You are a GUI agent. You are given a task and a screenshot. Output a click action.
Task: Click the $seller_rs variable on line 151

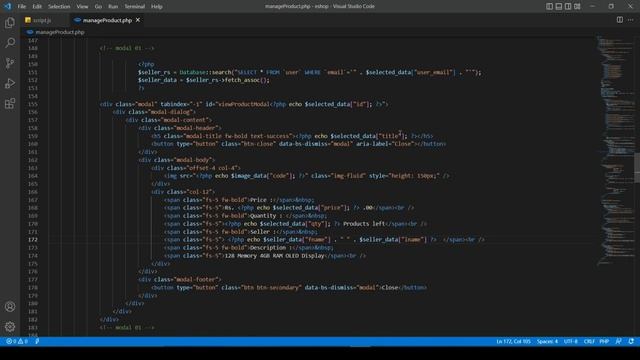coord(154,72)
